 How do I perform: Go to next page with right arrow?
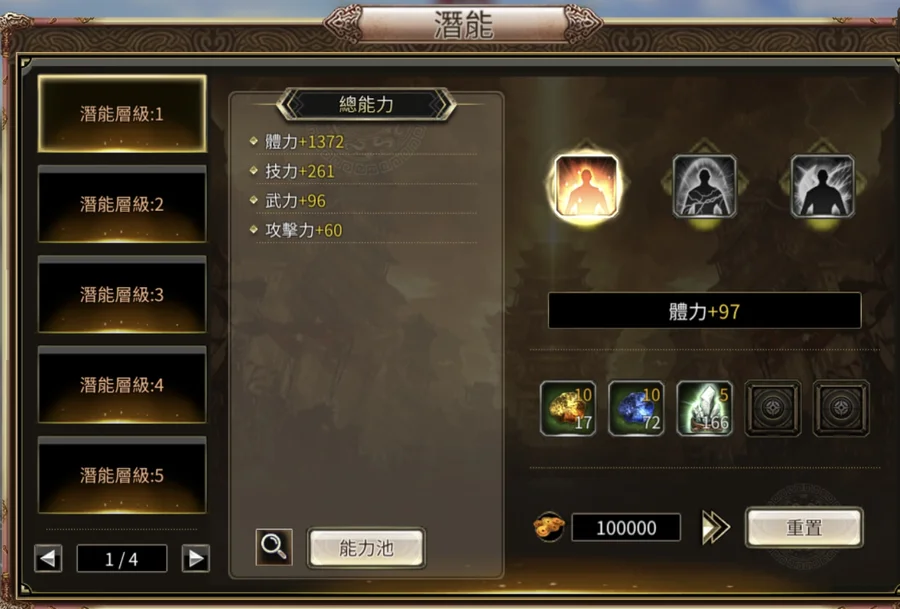click(196, 558)
